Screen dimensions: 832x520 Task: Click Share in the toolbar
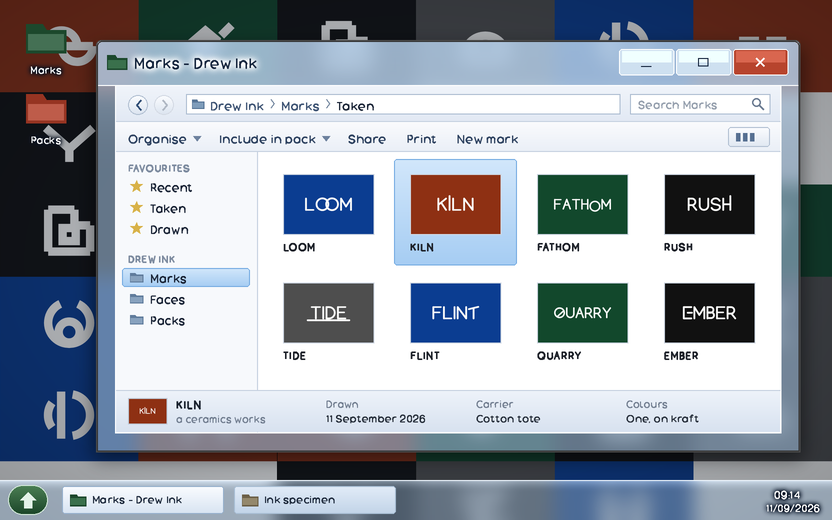367,139
